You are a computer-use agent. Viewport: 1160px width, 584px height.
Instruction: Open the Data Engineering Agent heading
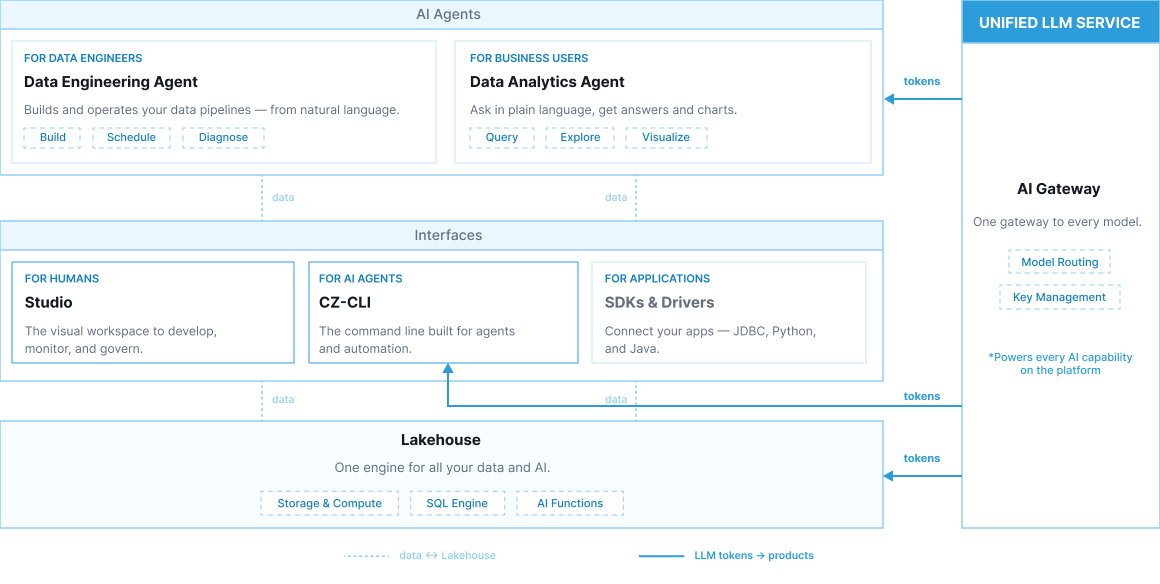tap(111, 82)
